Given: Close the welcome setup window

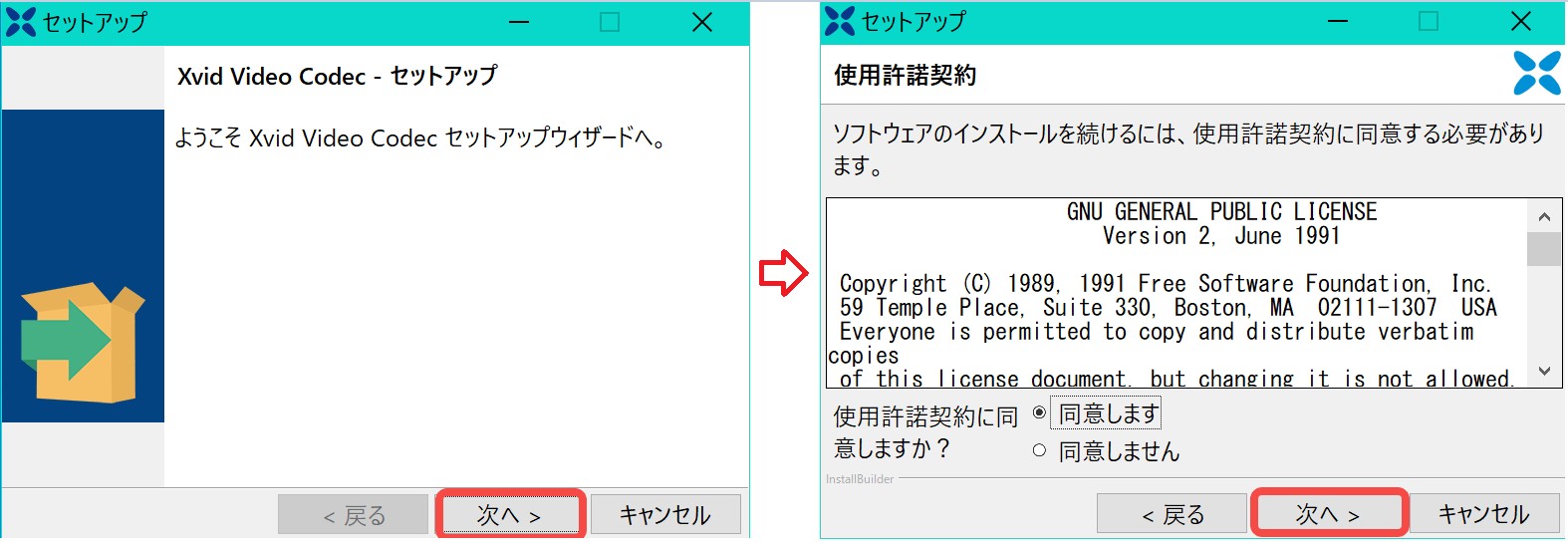Looking at the screenshot, I should pyautogui.click(x=702, y=22).
